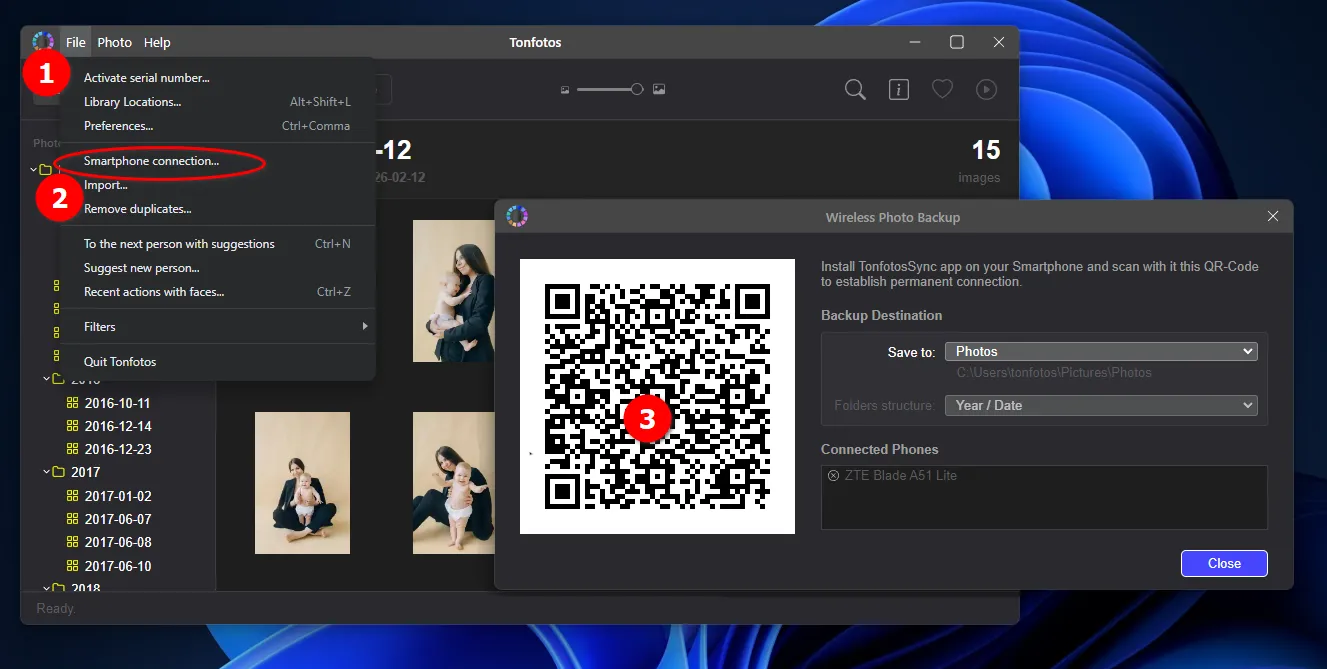Click the grid icon beside 2016-10-11

coord(72,403)
